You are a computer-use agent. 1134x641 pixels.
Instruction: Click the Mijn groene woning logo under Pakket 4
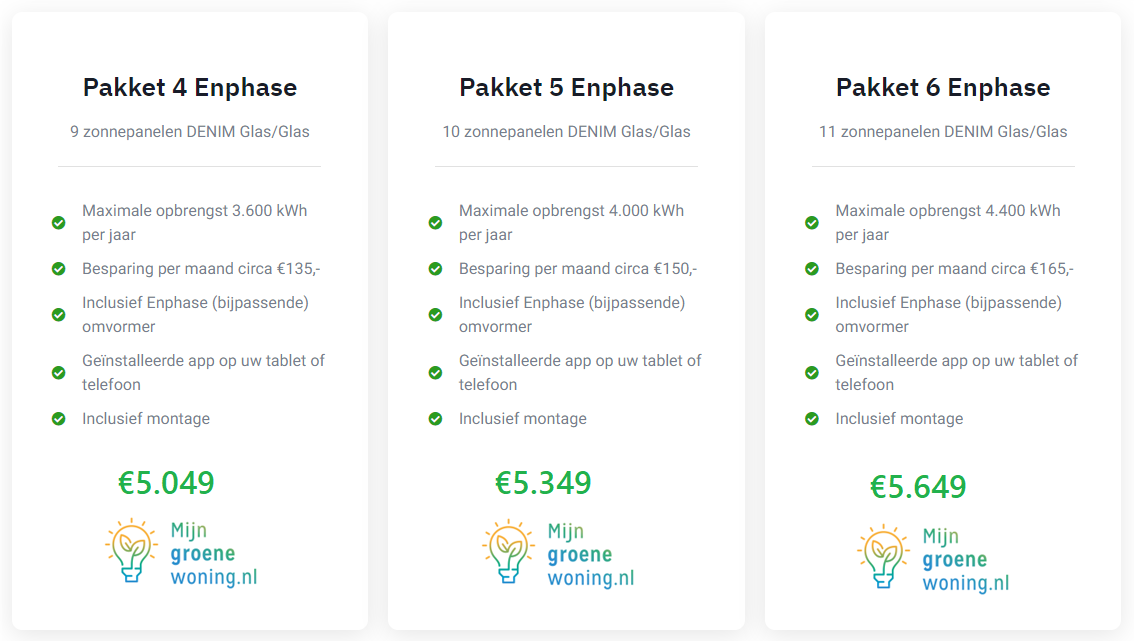tap(181, 553)
